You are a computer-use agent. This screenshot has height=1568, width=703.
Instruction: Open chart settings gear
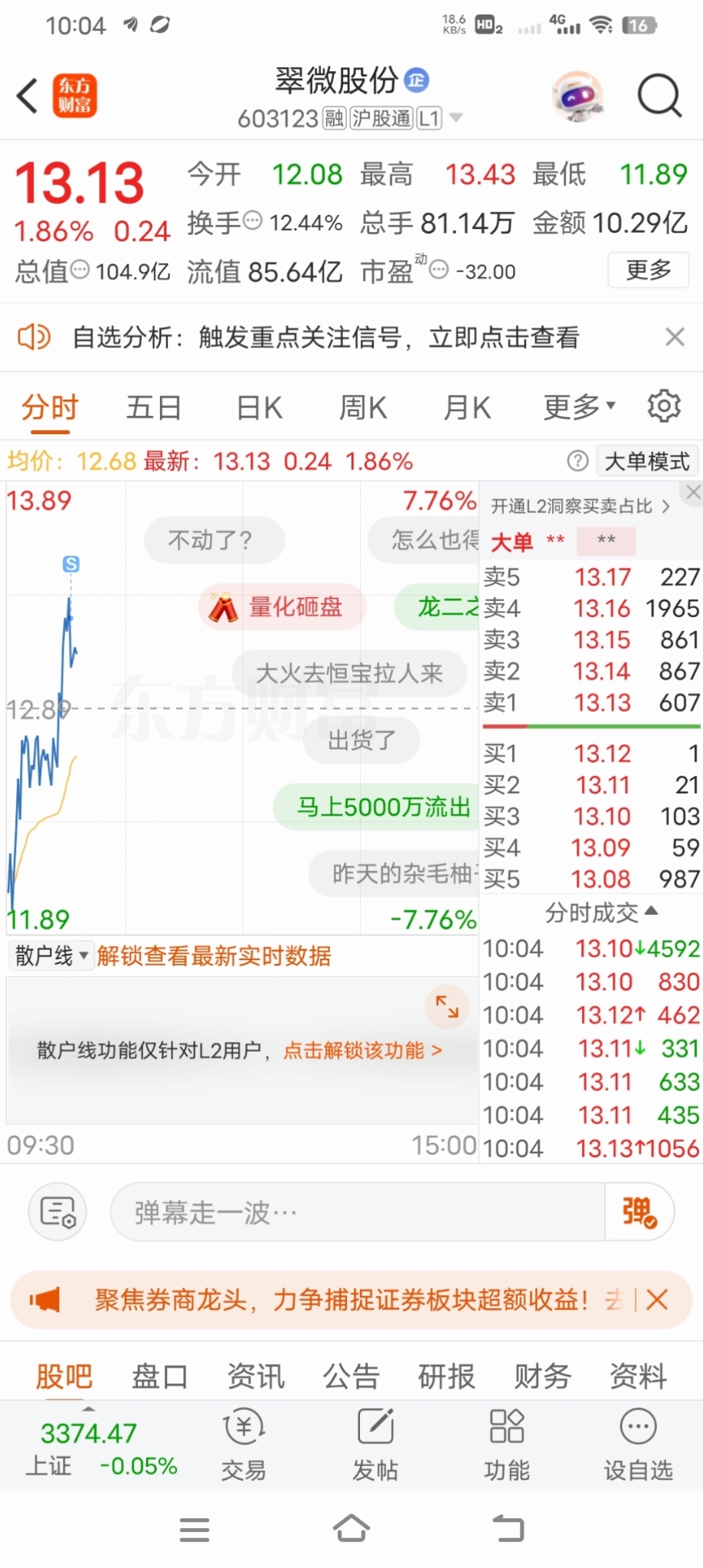664,407
